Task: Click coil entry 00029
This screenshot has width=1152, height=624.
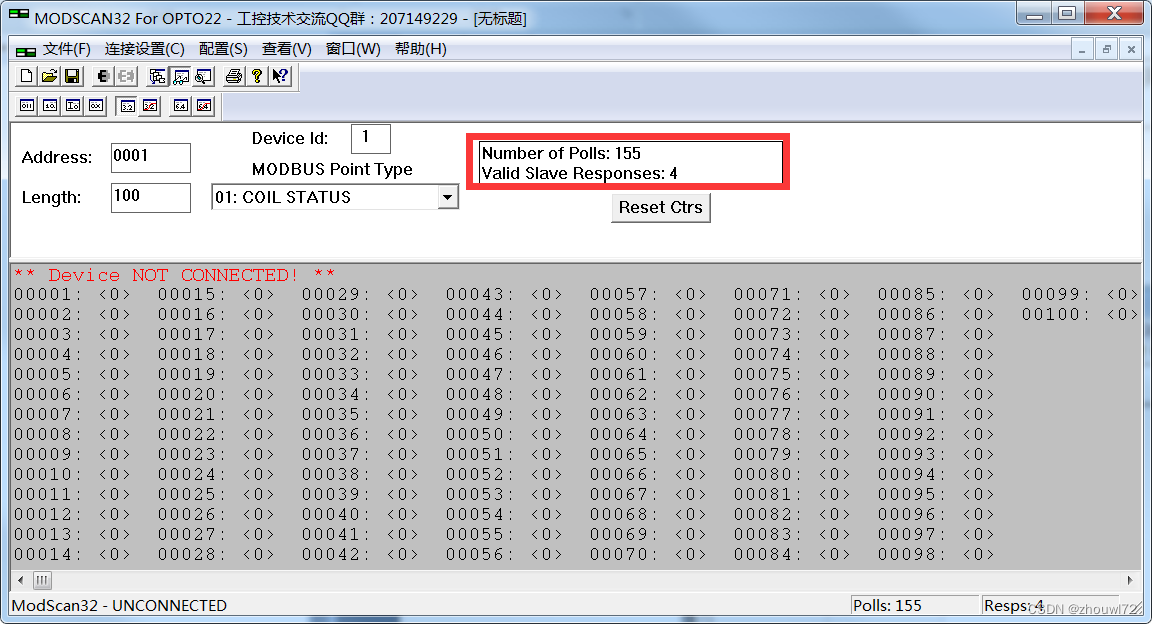Action: coord(360,295)
